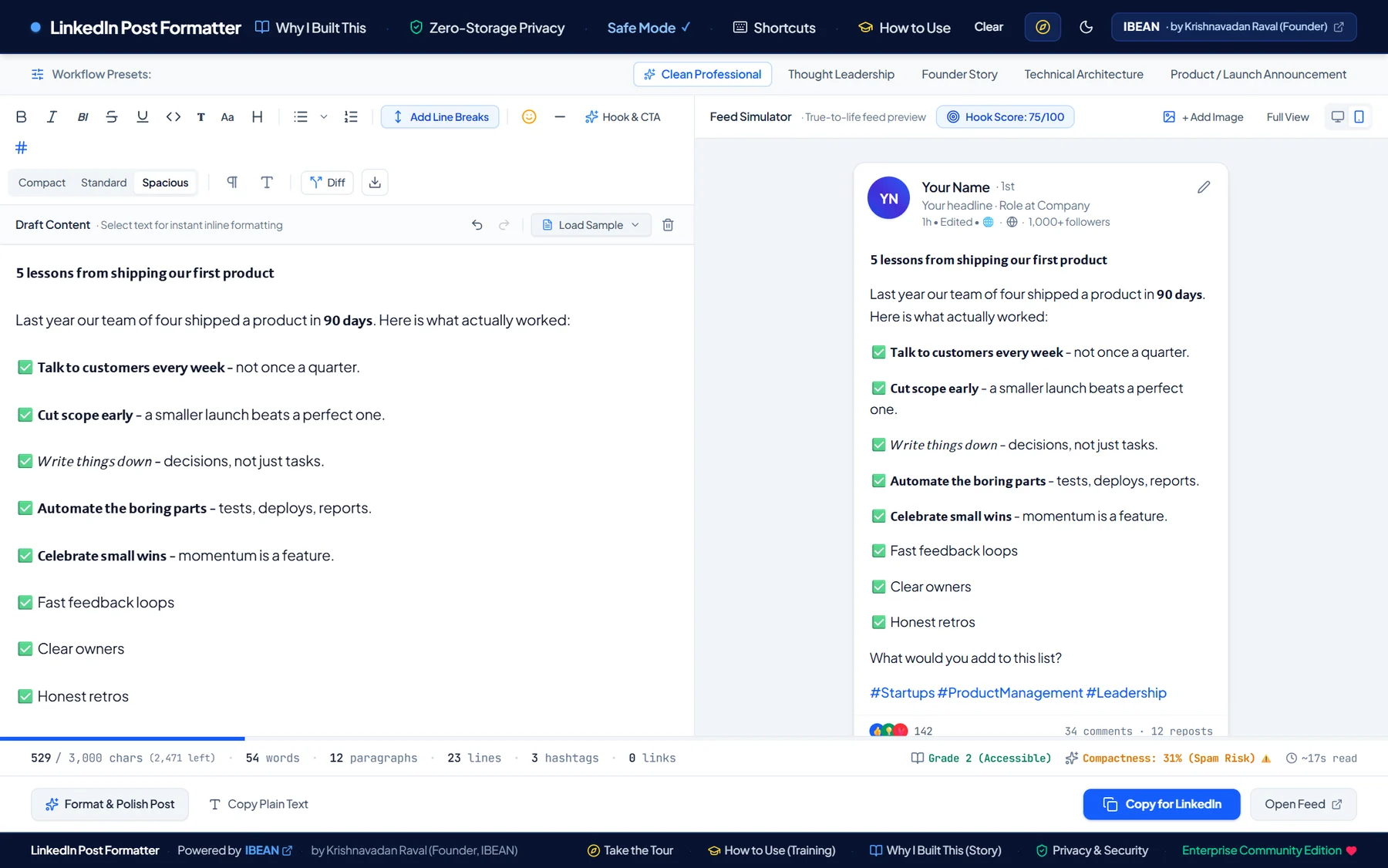Click the Hook Score 75/100 badge

[1005, 117]
